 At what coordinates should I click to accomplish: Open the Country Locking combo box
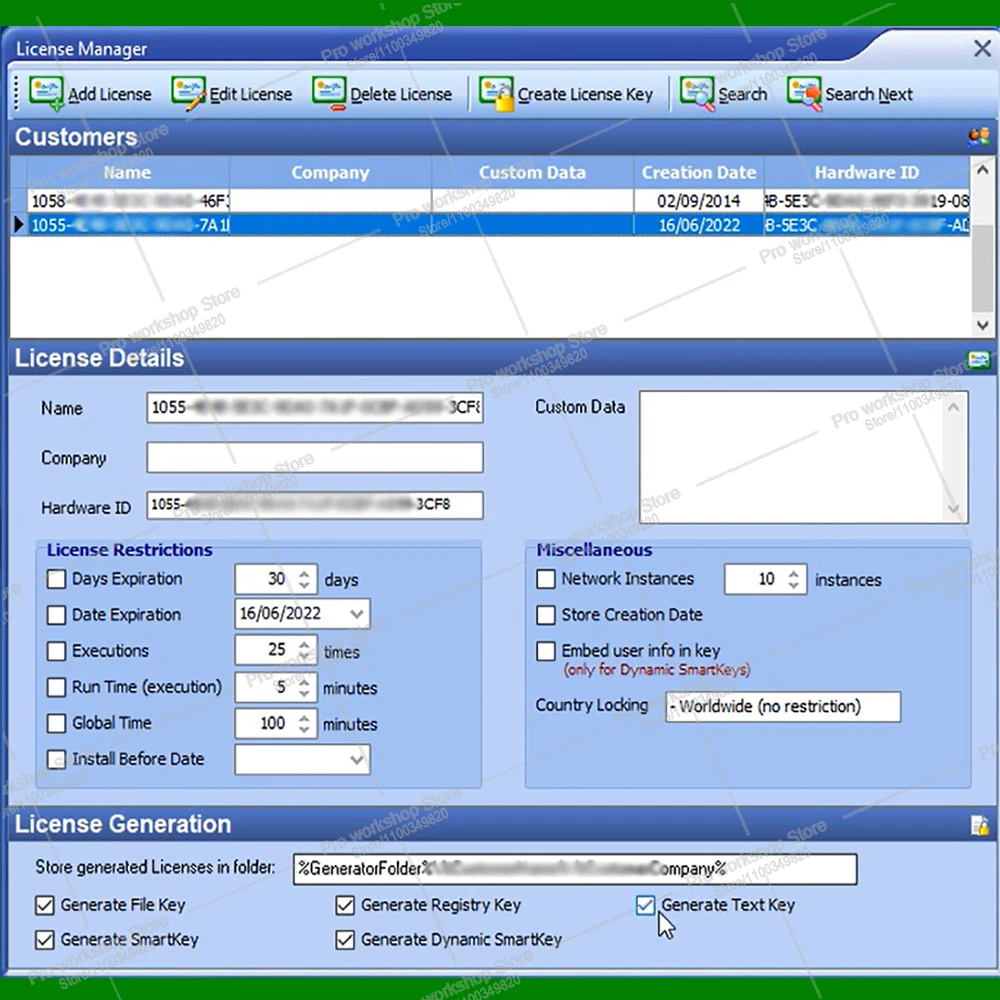pyautogui.click(x=783, y=707)
